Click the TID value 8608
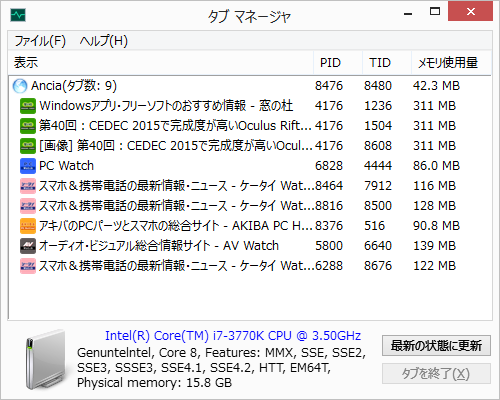Viewport: 500px width, 400px height. point(378,146)
